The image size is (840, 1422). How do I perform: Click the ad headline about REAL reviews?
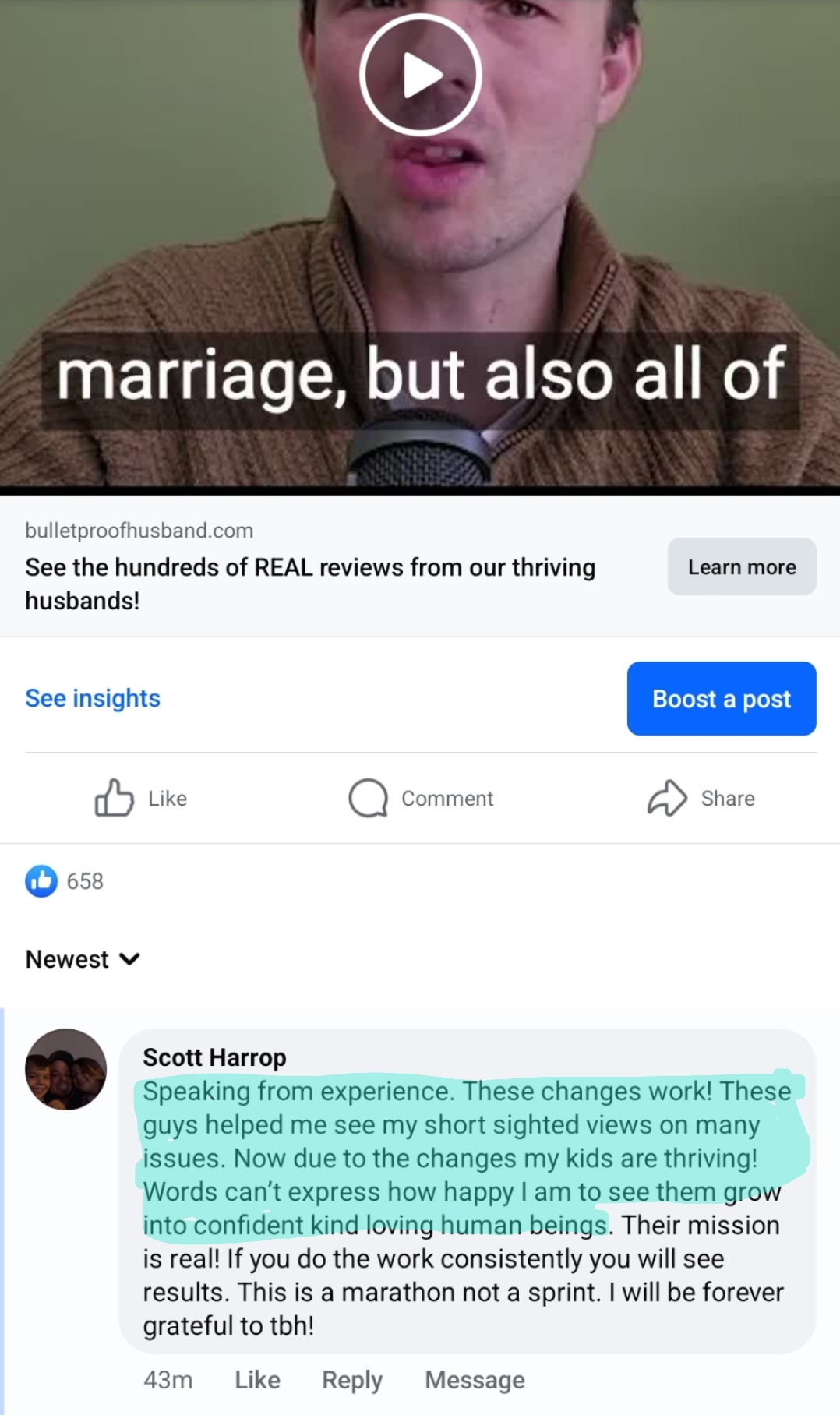coord(310,584)
